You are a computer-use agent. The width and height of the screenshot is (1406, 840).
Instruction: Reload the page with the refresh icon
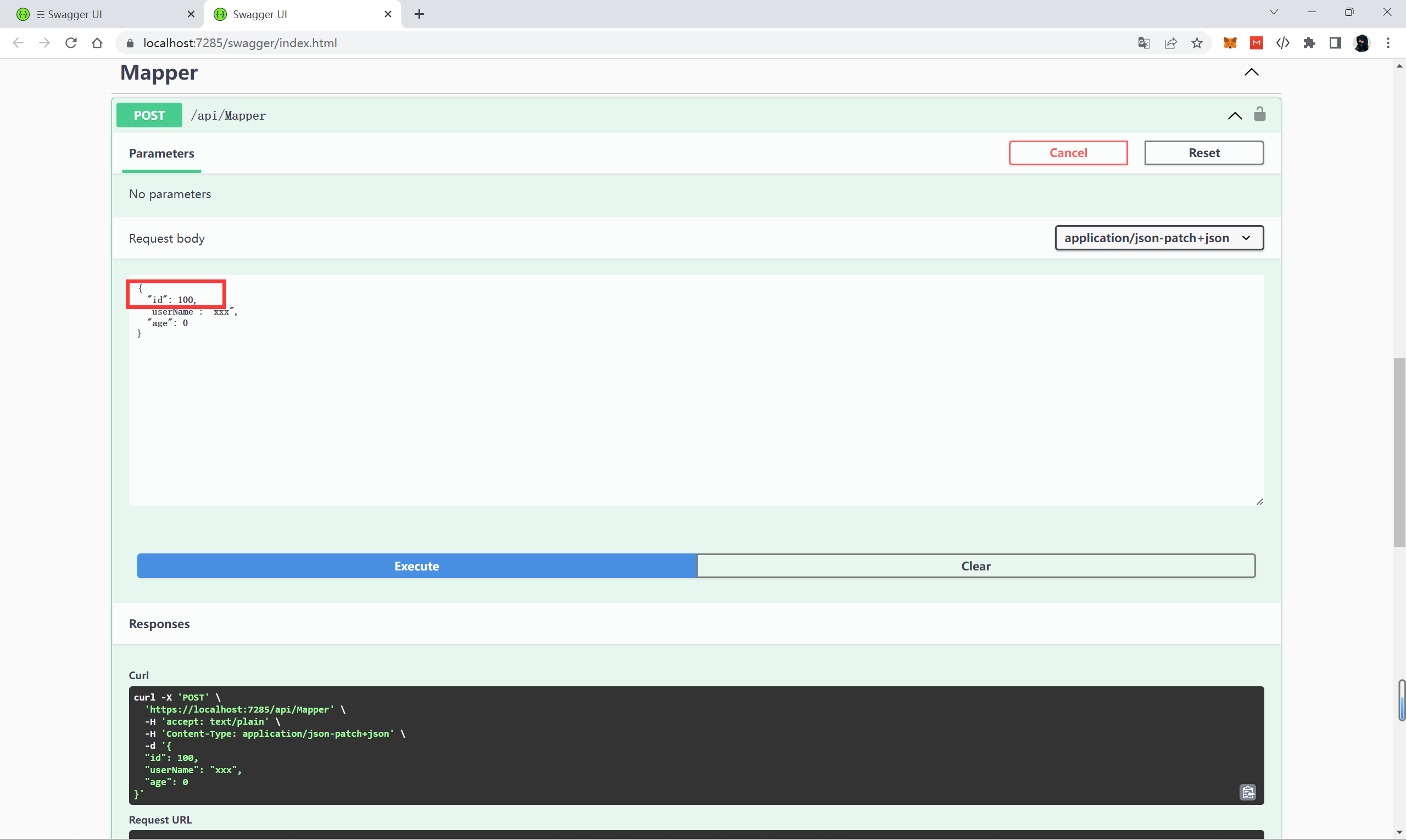[x=71, y=43]
